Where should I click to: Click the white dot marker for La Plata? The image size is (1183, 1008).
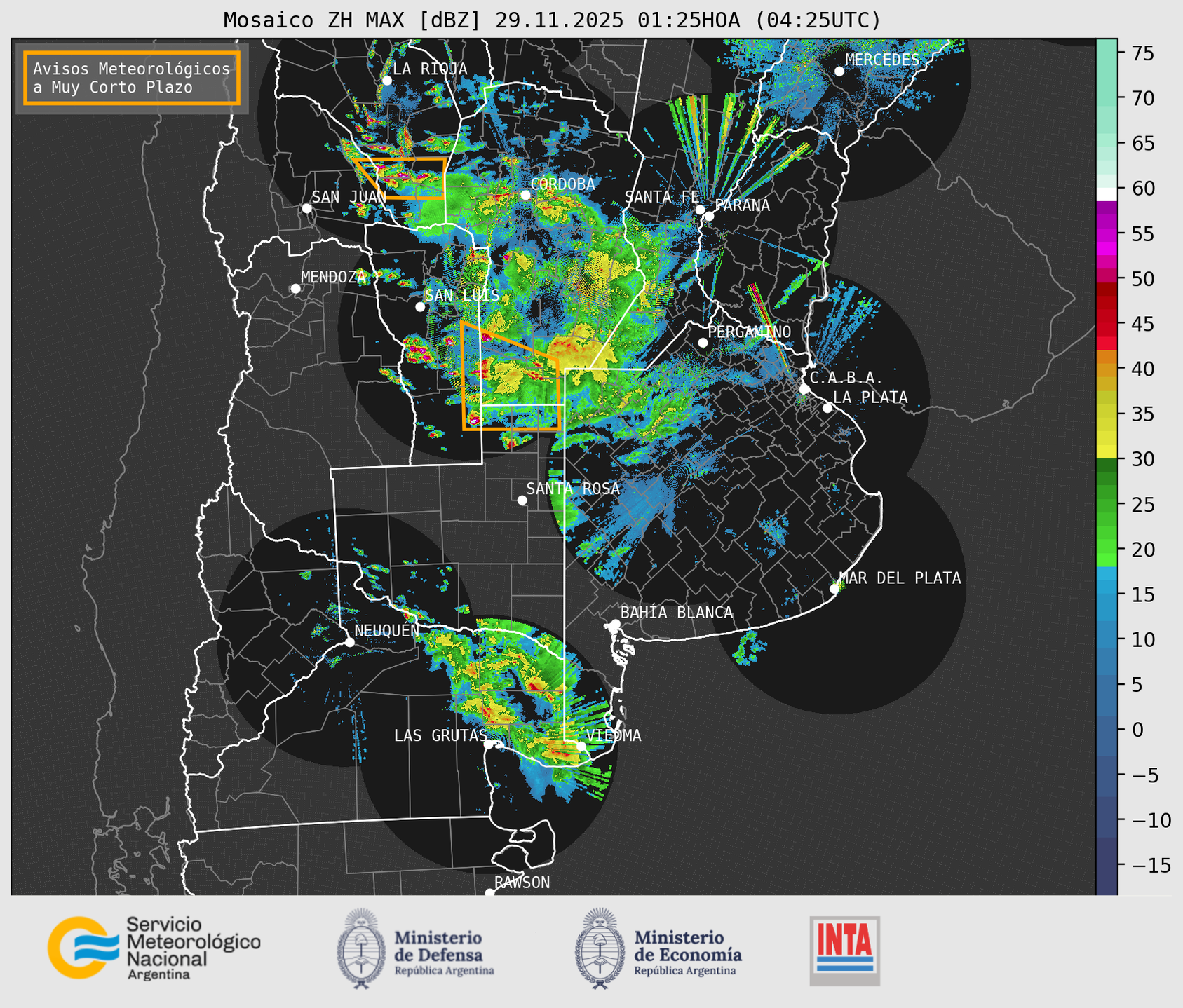pyautogui.click(x=827, y=408)
